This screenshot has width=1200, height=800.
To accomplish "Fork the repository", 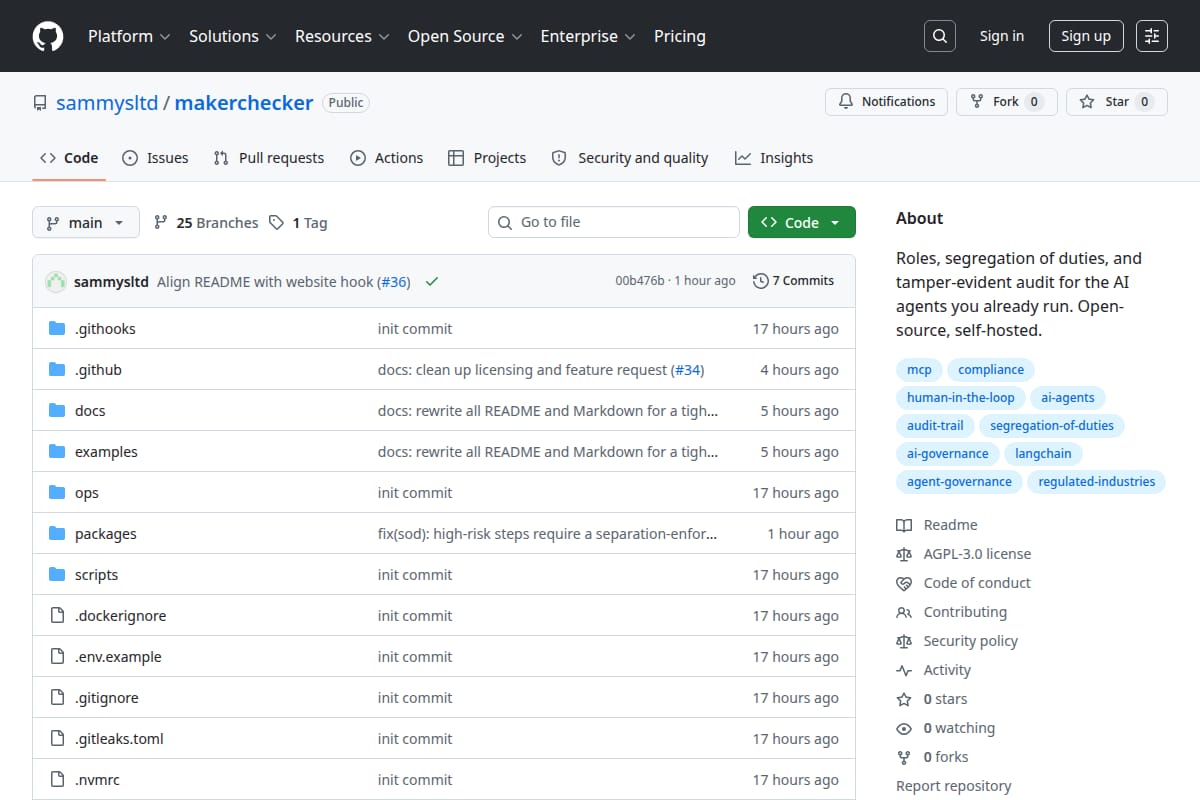I will pos(1006,102).
